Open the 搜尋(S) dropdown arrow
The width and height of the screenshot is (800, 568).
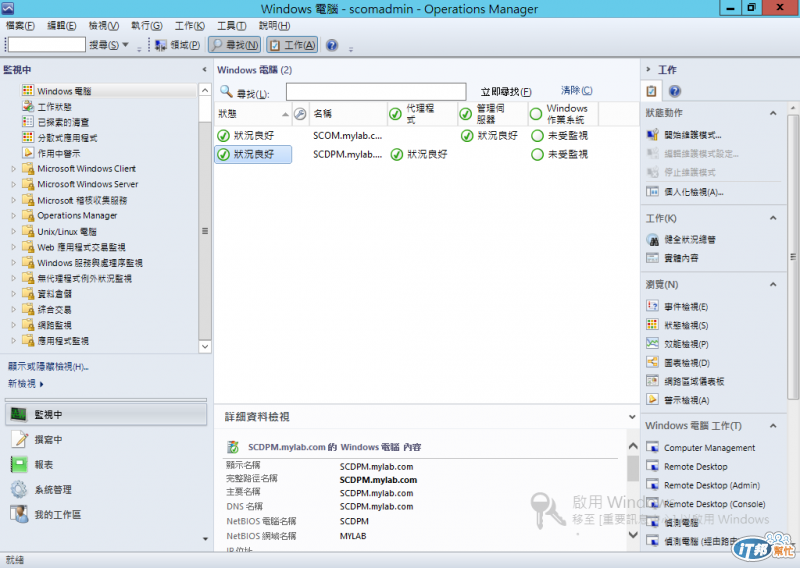point(125,45)
